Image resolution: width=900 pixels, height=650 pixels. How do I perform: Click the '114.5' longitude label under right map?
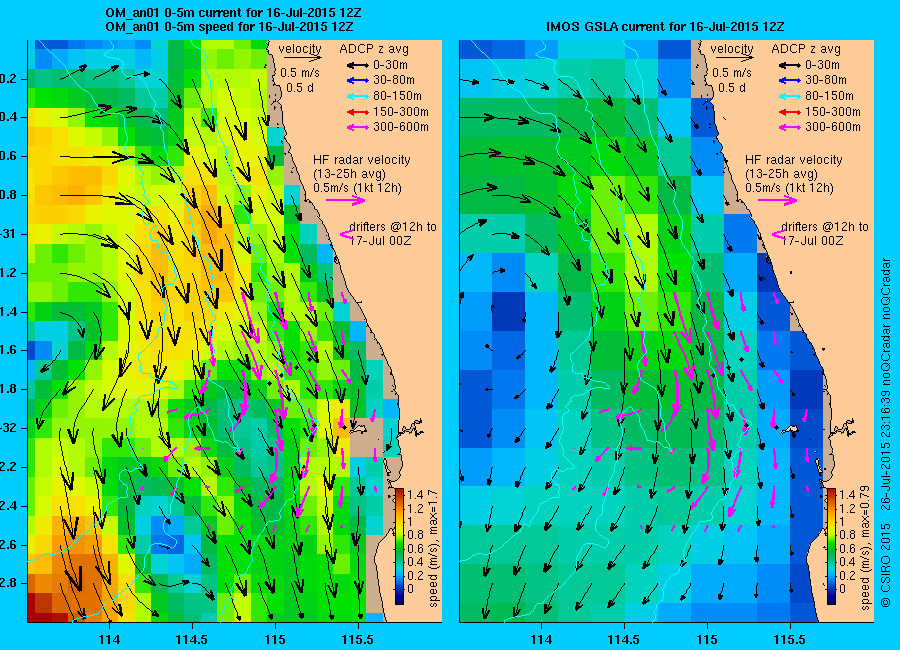(623, 640)
